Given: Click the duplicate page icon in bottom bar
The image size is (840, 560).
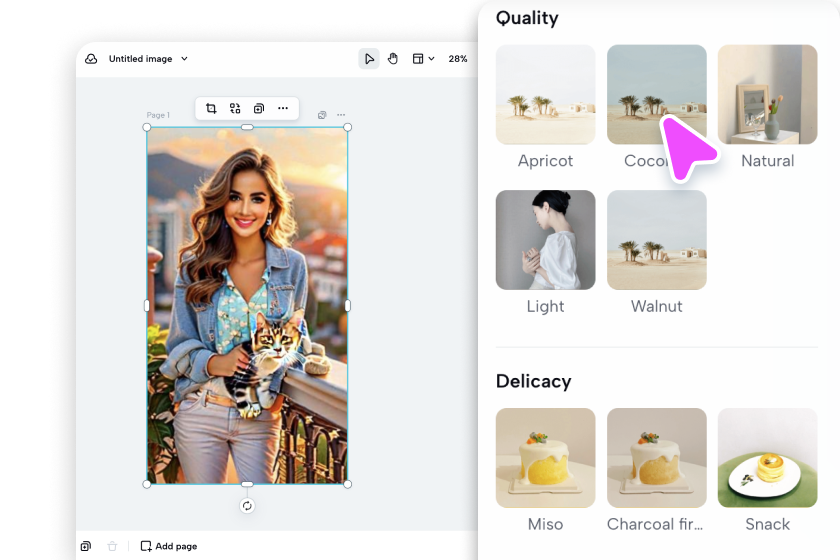Looking at the screenshot, I should (87, 546).
